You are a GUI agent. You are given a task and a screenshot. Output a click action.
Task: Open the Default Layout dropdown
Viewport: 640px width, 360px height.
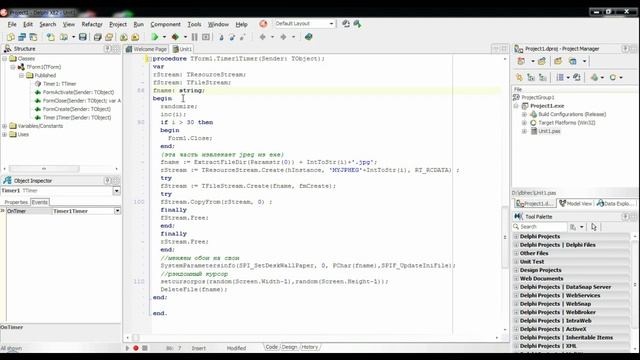(331, 24)
